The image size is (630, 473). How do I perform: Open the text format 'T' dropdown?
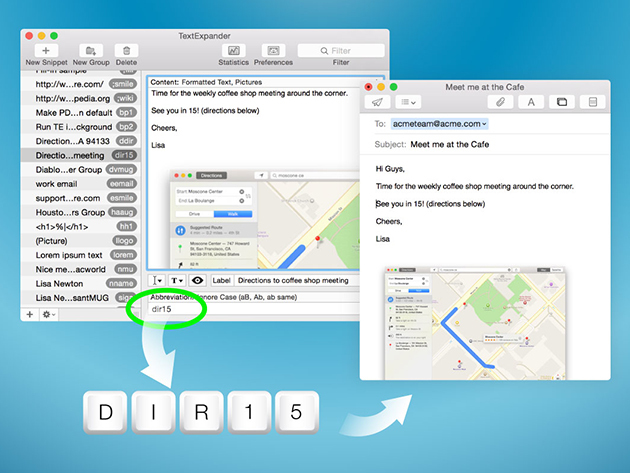click(x=177, y=281)
